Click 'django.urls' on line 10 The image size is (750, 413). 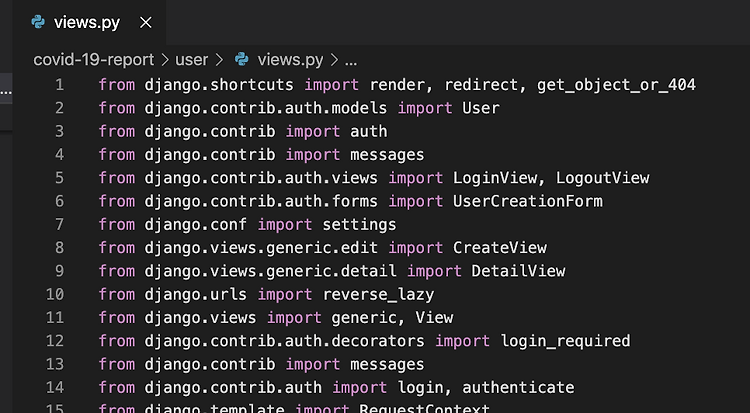196,295
